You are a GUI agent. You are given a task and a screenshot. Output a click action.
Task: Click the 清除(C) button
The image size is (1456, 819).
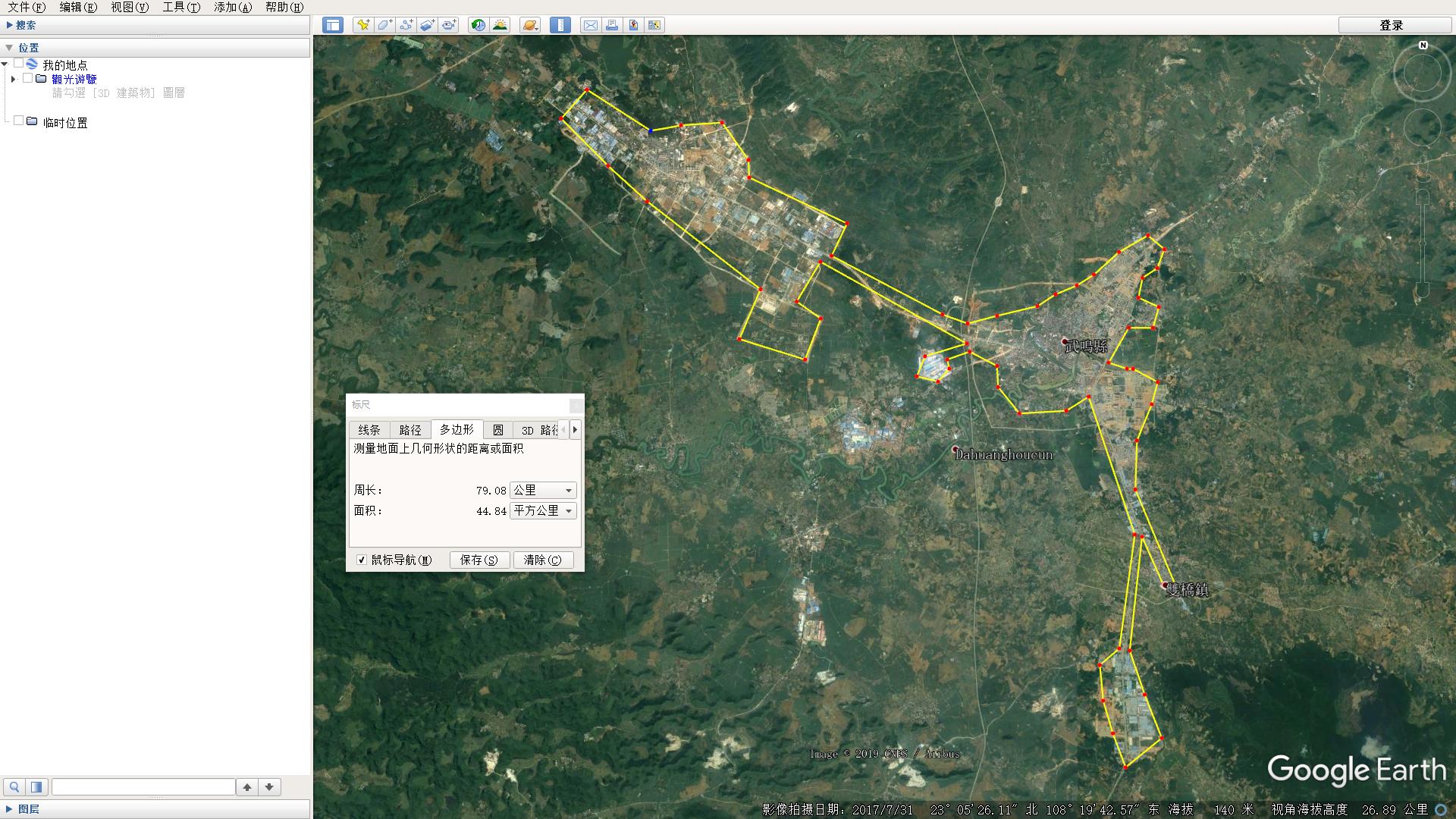coord(543,560)
